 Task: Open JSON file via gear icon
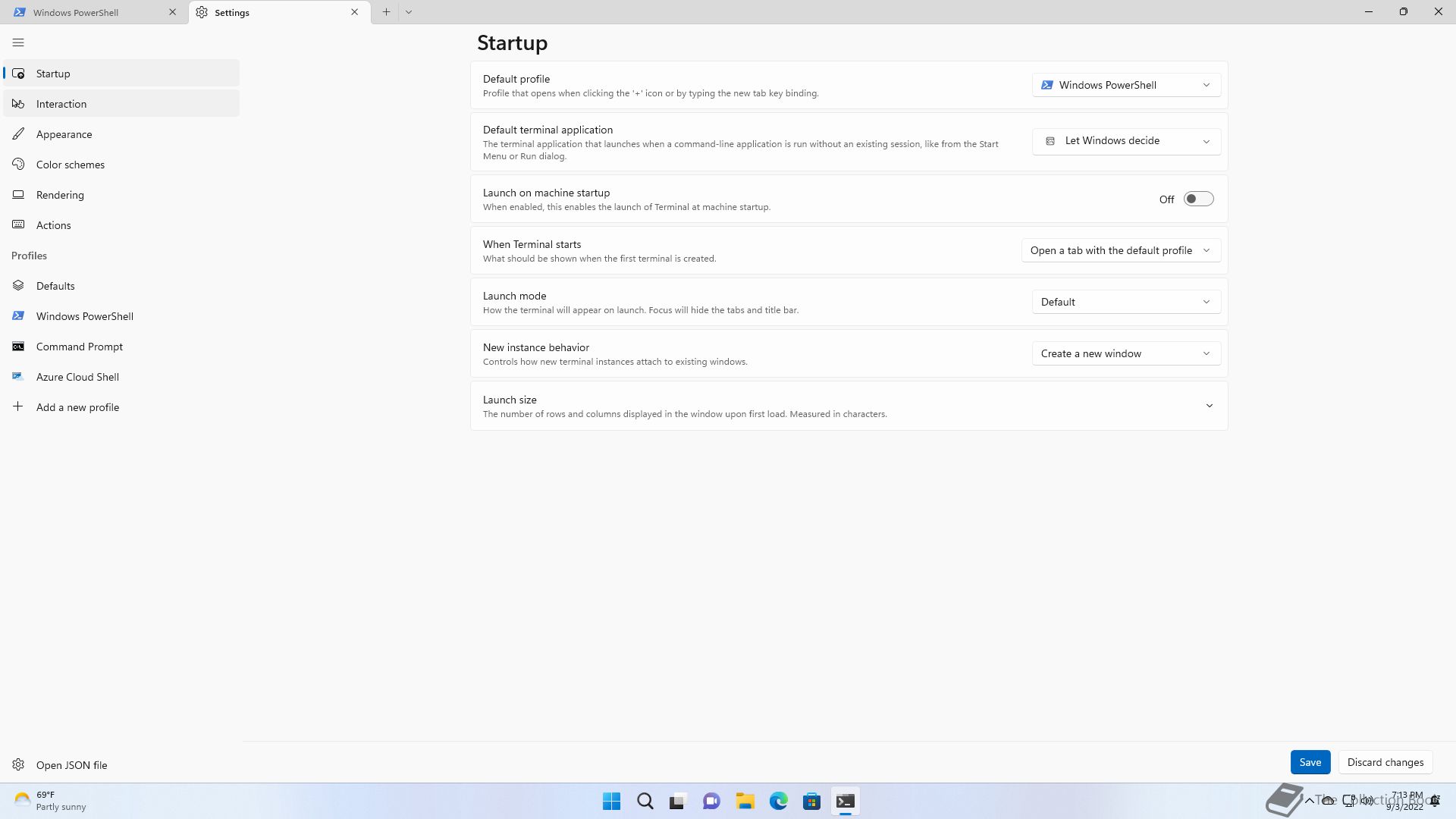coord(18,764)
